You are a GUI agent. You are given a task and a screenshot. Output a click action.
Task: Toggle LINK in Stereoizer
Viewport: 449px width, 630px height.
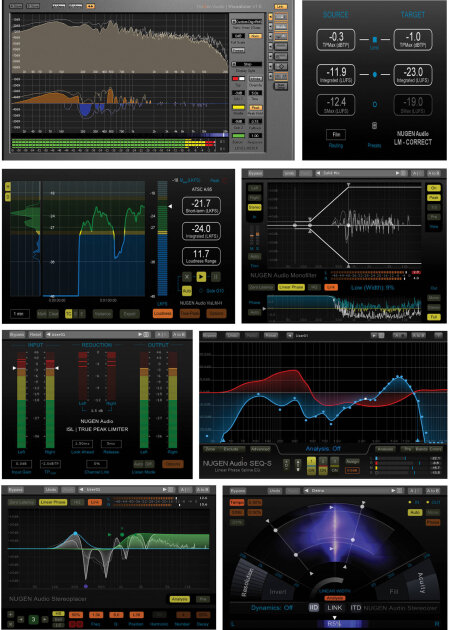point(335,608)
